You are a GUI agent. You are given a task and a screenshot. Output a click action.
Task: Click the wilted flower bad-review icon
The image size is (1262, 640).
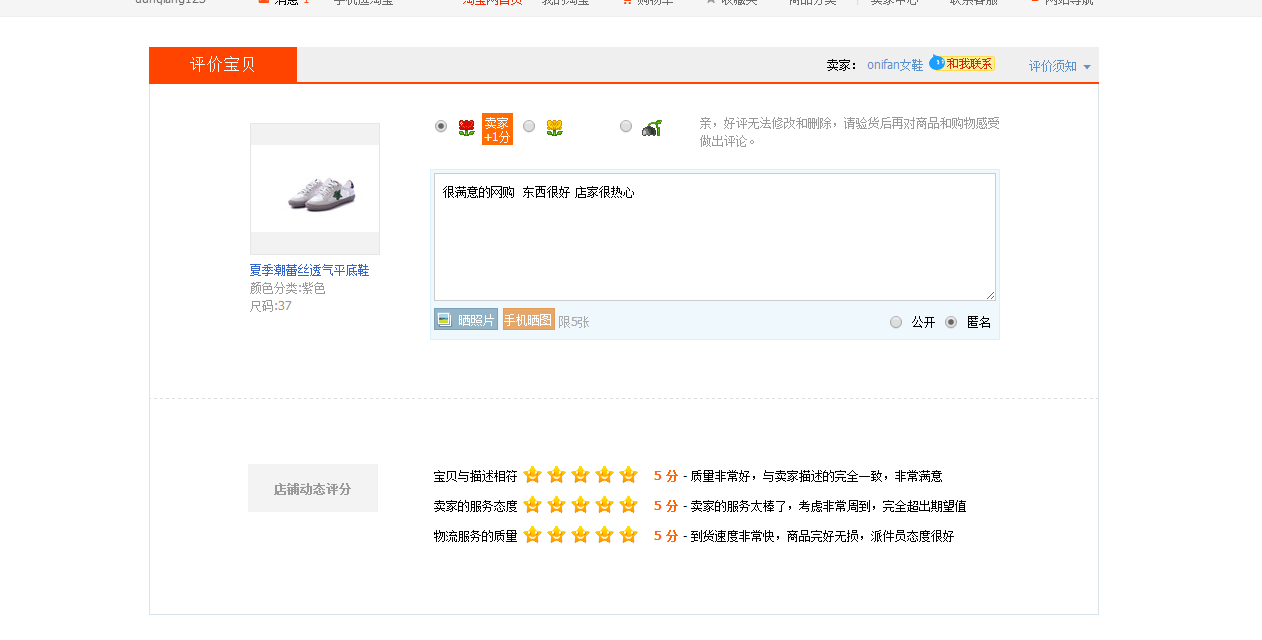tap(651, 127)
